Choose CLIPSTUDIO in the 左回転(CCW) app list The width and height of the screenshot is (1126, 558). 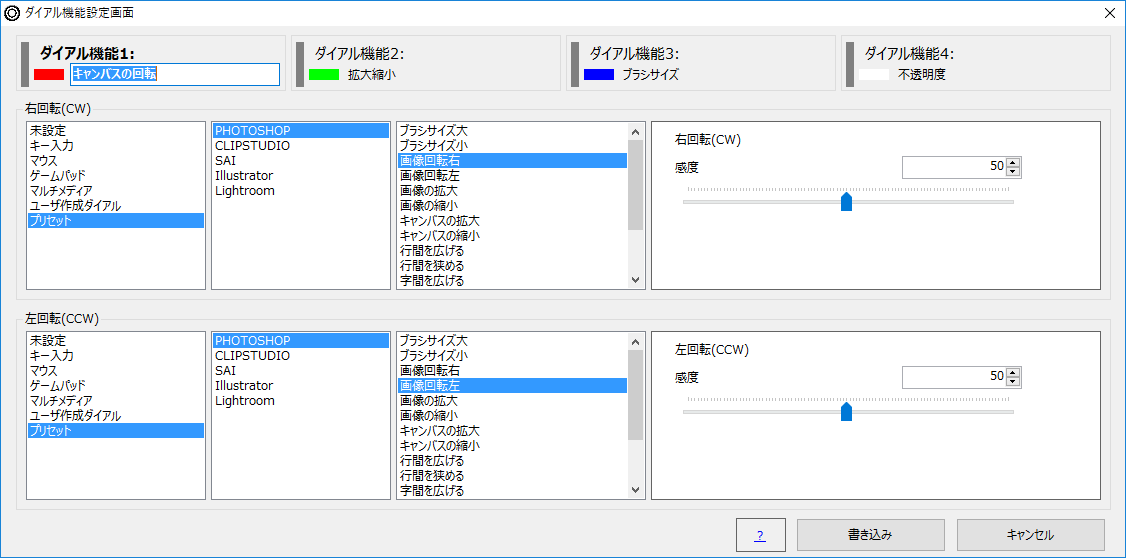(301, 355)
